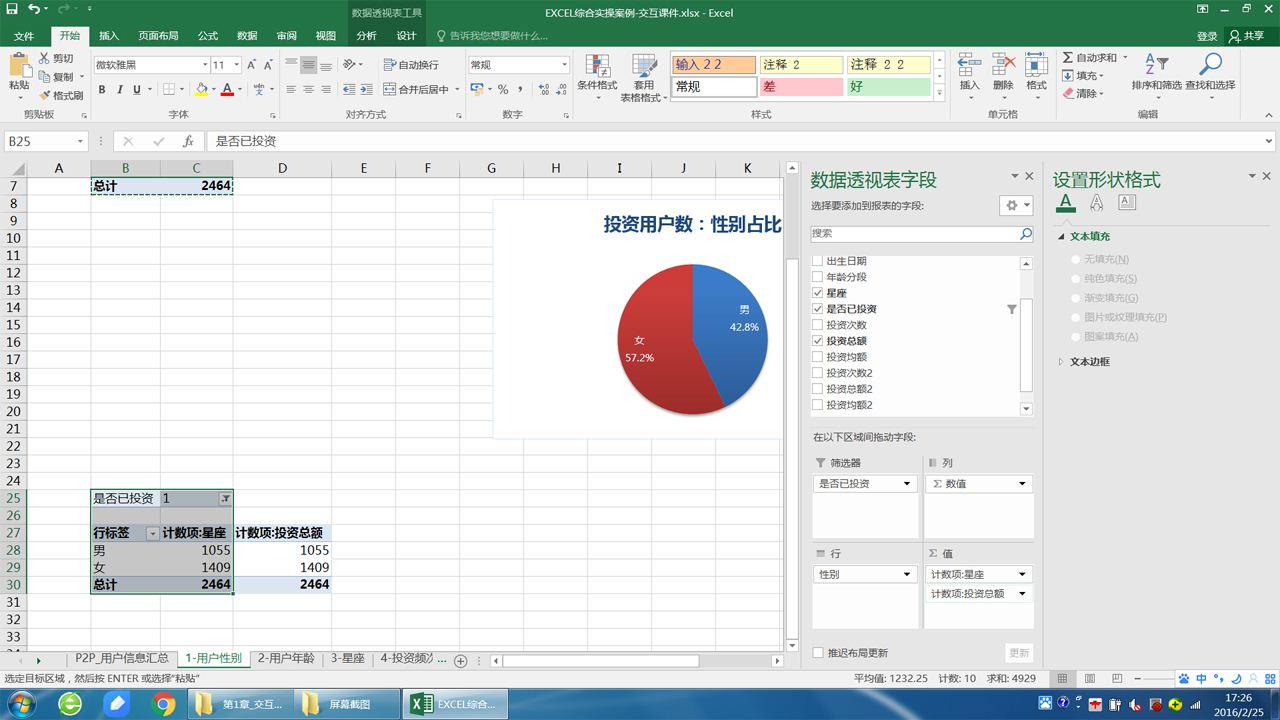The width and height of the screenshot is (1280, 720).
Task: Click the field search box 搜索
Action: pyautogui.click(x=921, y=234)
